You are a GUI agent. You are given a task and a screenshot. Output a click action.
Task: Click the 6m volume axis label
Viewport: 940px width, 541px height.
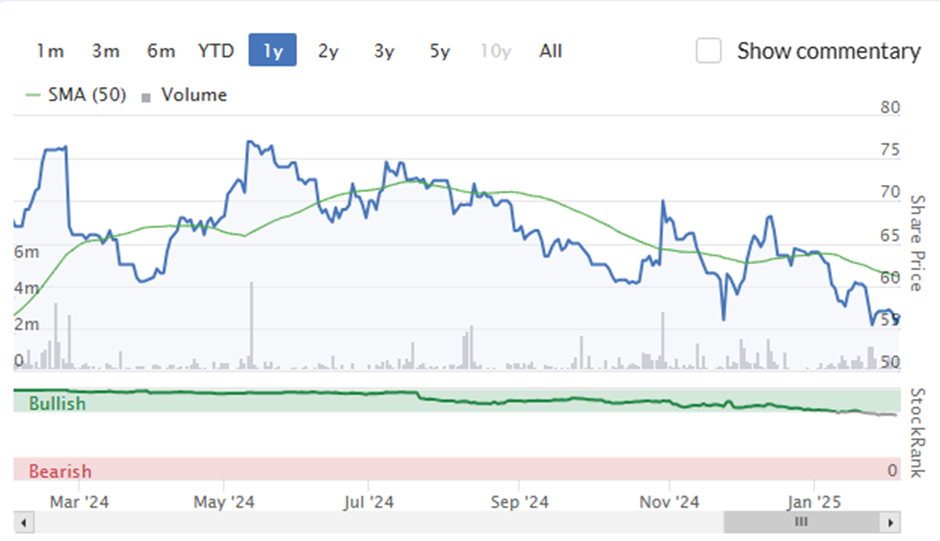(26, 252)
